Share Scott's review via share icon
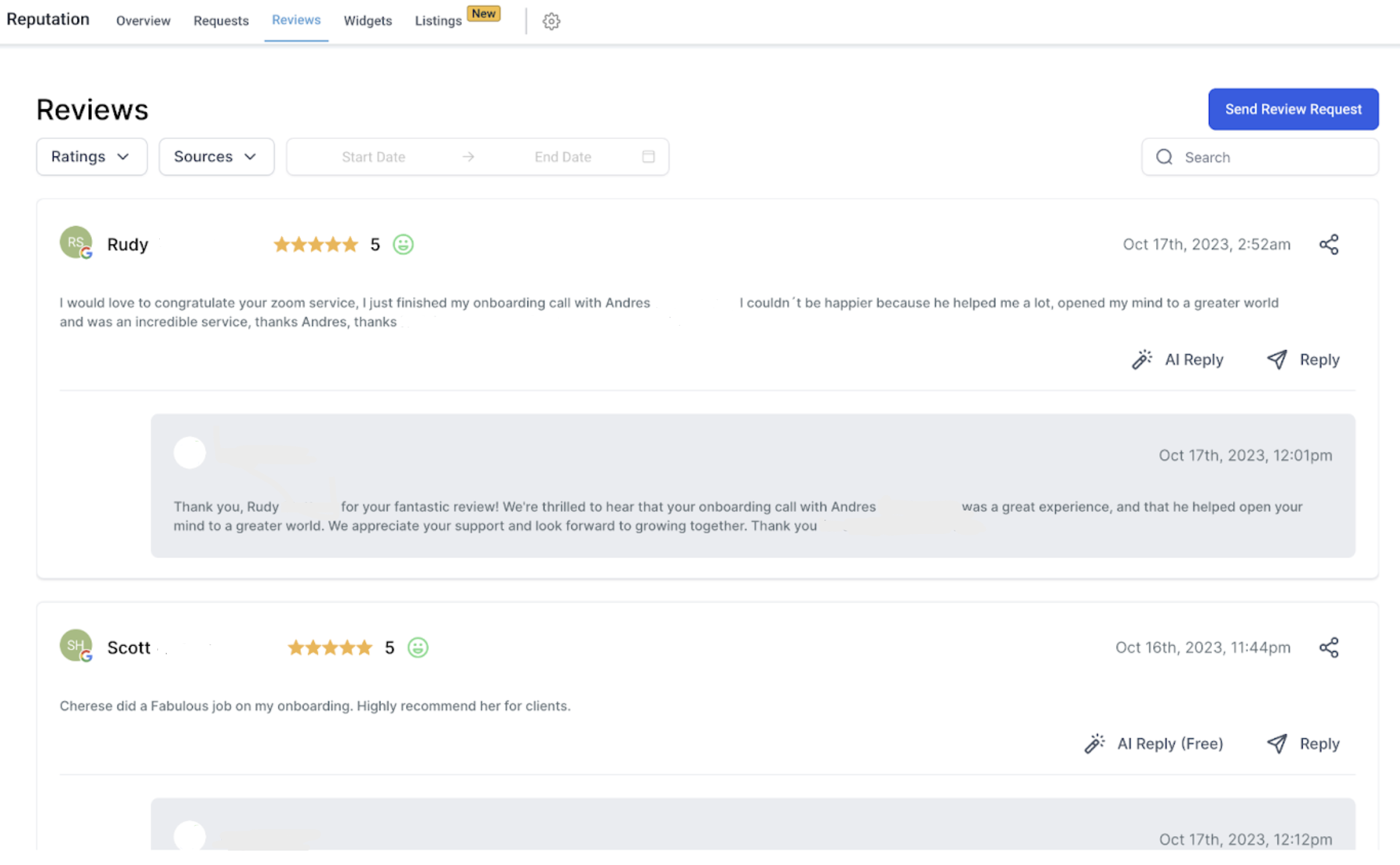 point(1328,648)
